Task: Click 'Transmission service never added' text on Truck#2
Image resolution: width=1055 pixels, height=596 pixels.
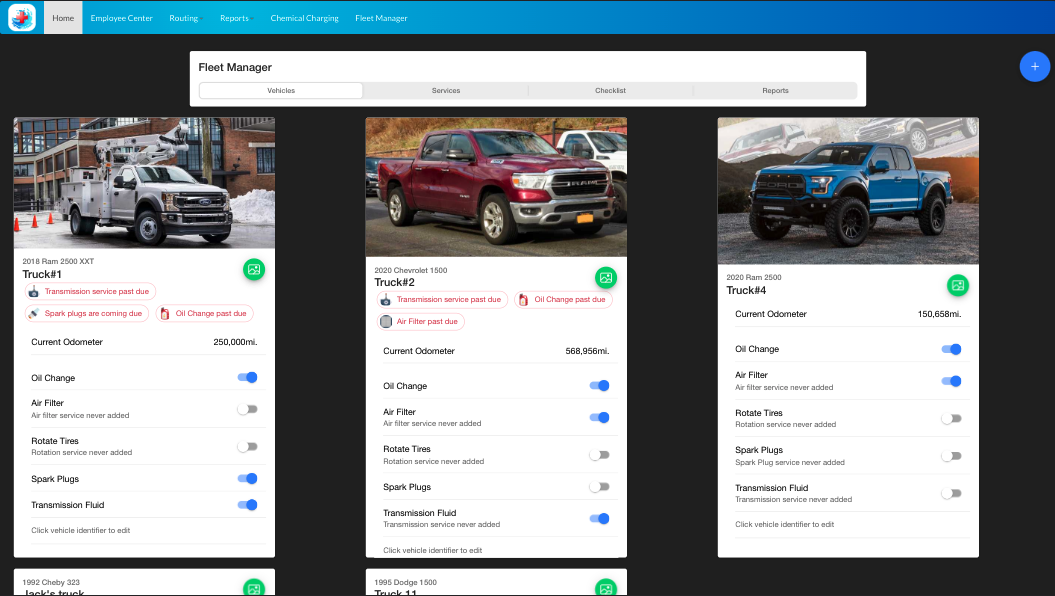Action: pyautogui.click(x=441, y=524)
